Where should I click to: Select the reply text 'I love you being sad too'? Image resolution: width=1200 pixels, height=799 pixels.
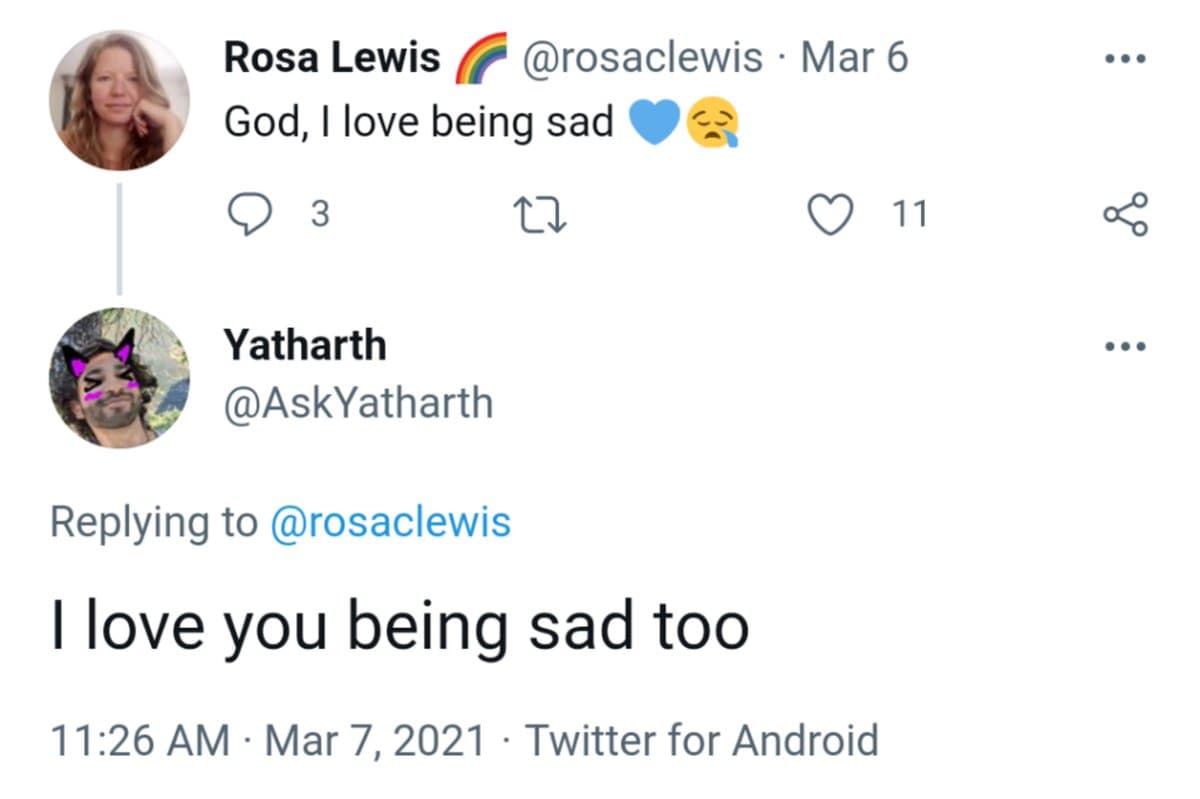point(400,627)
